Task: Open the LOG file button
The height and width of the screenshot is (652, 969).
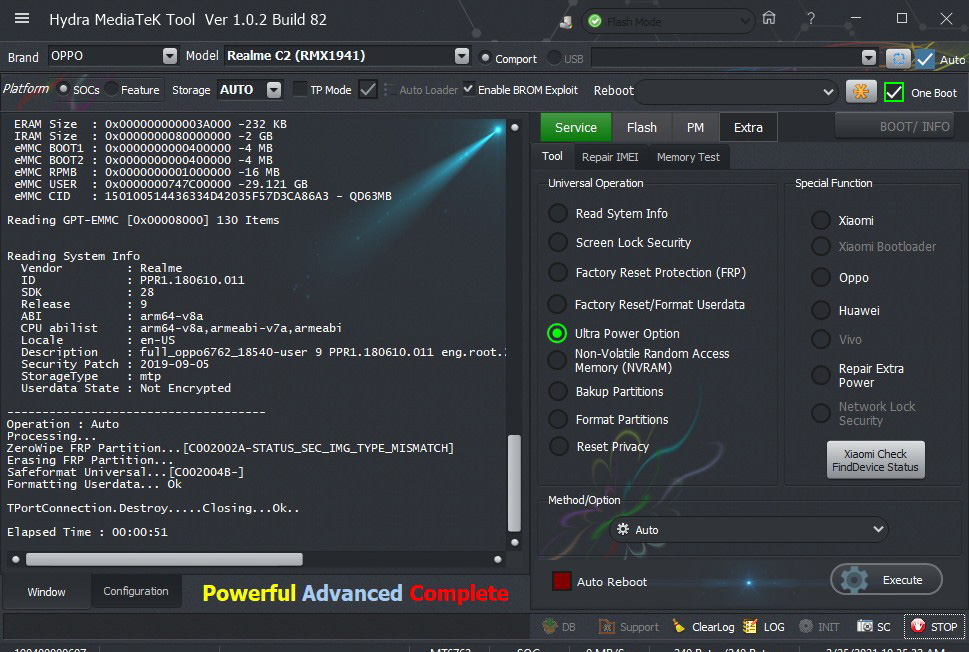Action: (x=765, y=627)
